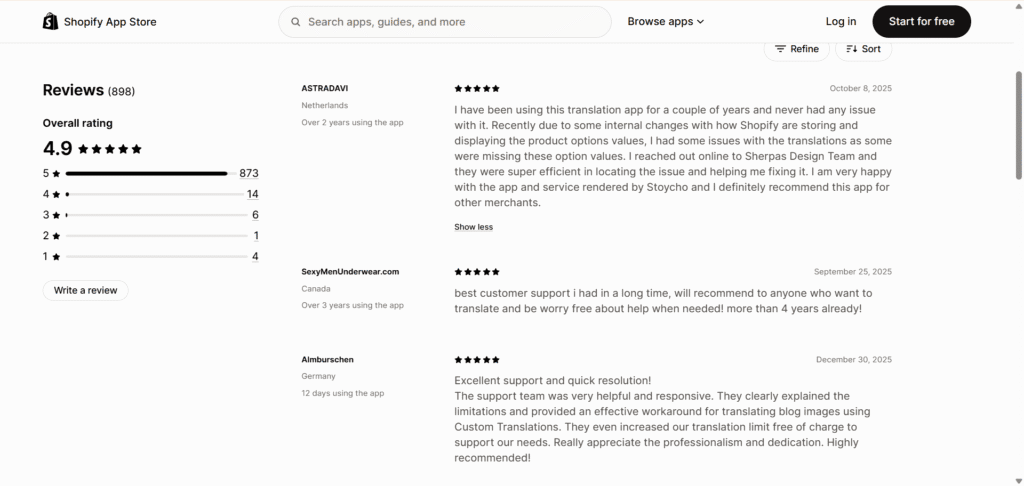Image resolution: width=1024 pixels, height=486 pixels.
Task: Open the Log in page
Action: pos(841,22)
